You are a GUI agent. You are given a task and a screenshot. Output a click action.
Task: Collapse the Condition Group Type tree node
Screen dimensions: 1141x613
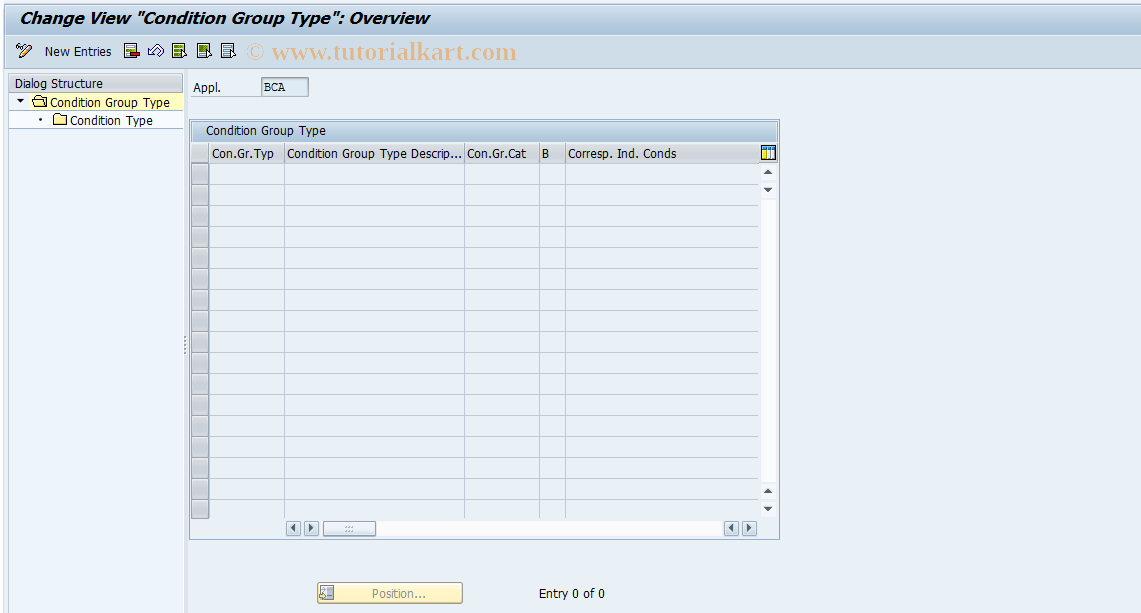tap(20, 101)
